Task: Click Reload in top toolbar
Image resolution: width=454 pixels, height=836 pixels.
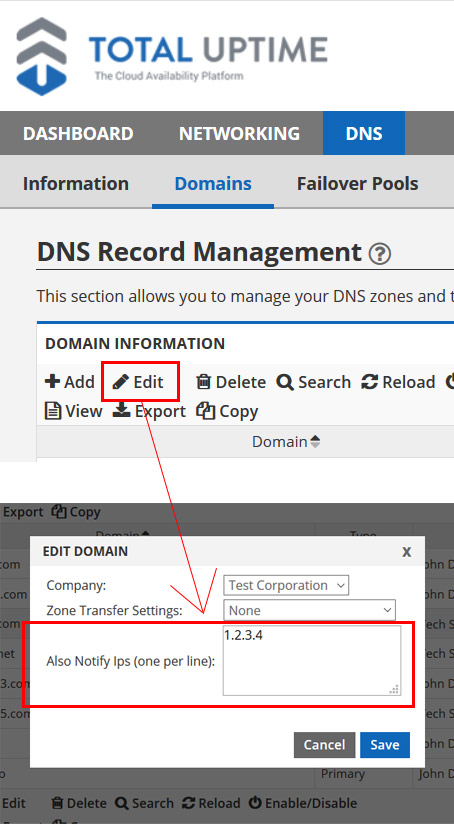Action: (x=399, y=382)
